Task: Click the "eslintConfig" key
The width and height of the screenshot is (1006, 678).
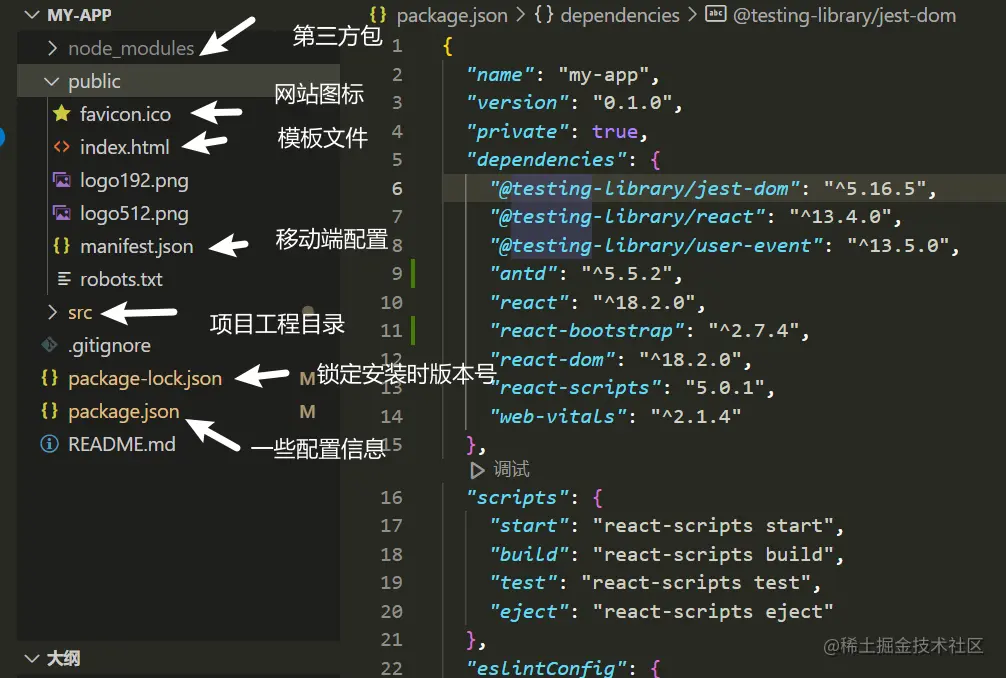Action: tap(546, 668)
